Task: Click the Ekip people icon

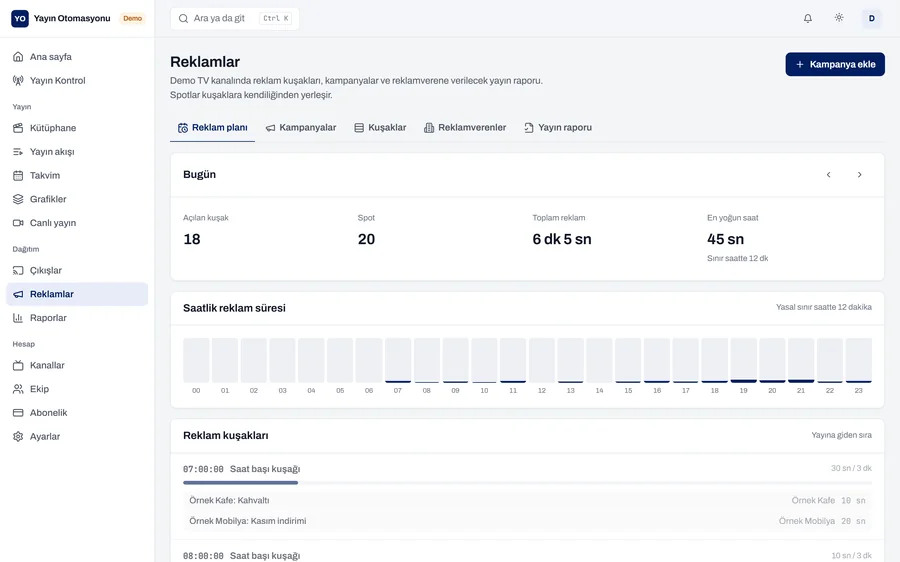Action: coord(18,389)
